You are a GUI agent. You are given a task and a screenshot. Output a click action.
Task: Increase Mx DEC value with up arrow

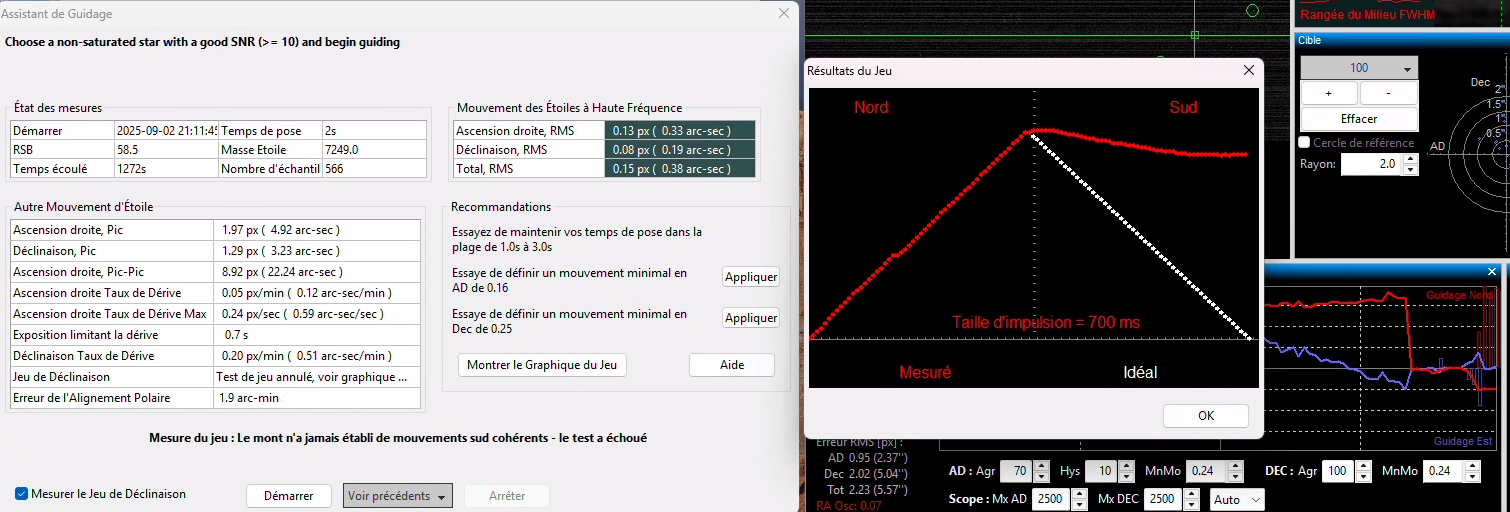coord(1189,494)
